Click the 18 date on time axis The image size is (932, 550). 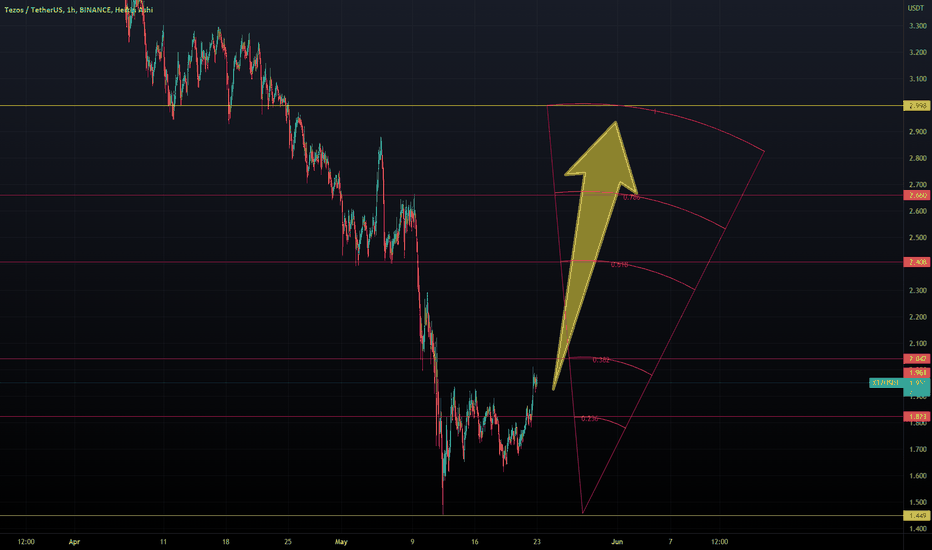pyautogui.click(x=226, y=542)
